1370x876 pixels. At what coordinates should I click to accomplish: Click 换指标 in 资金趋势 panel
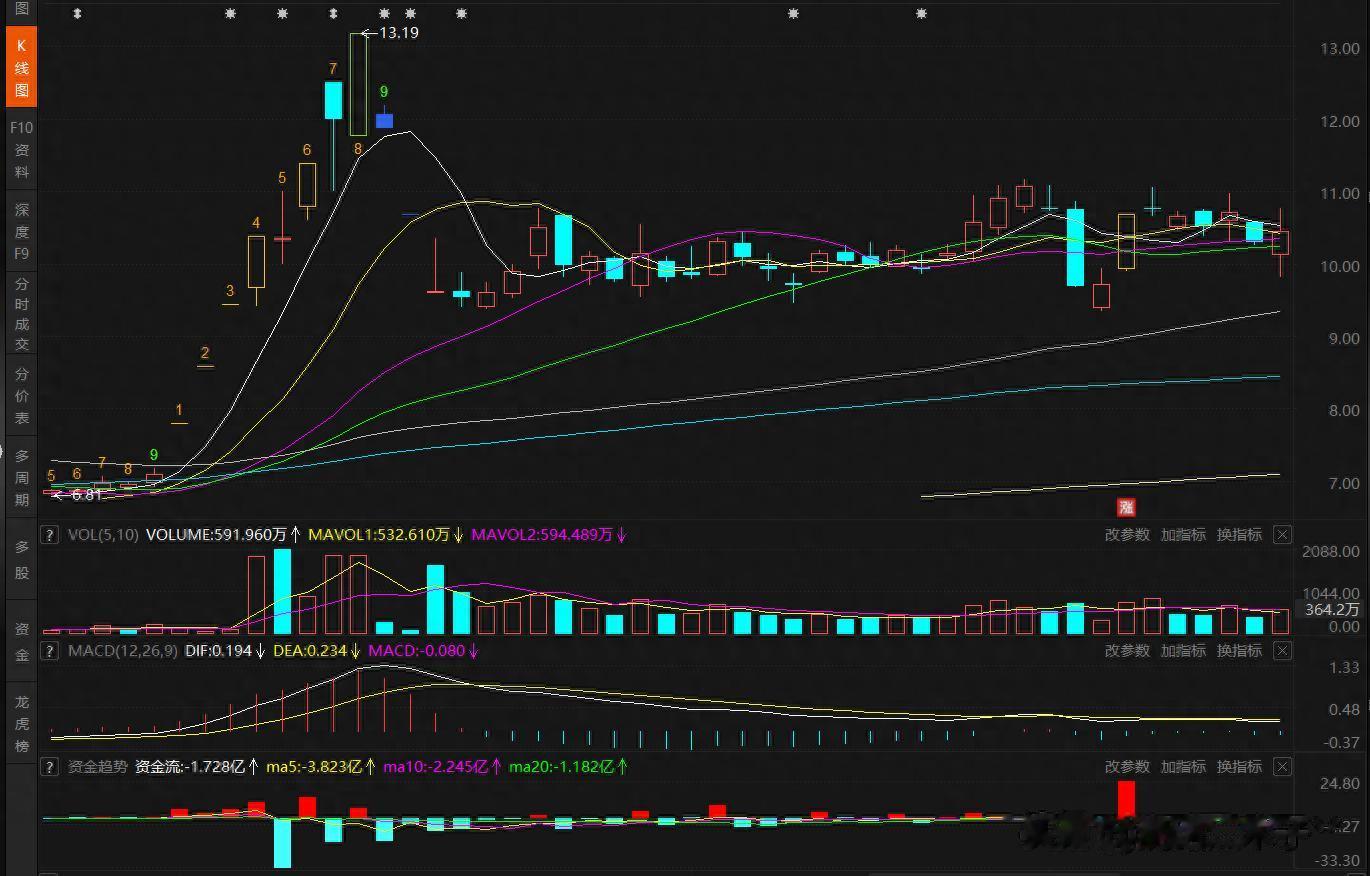pyautogui.click(x=1239, y=767)
